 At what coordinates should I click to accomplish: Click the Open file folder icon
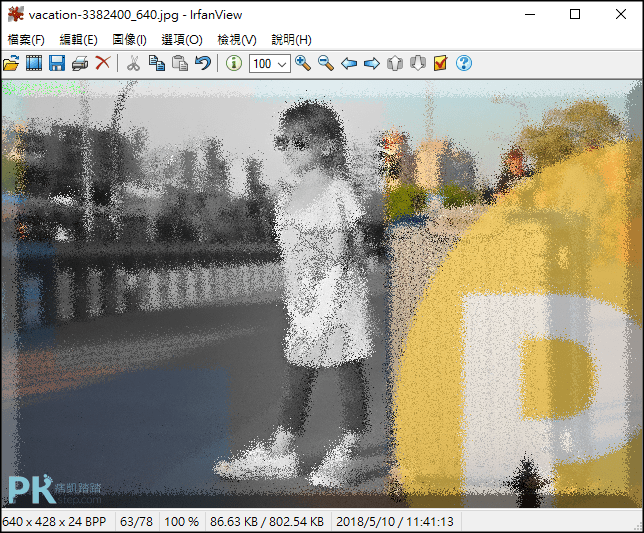[11, 63]
